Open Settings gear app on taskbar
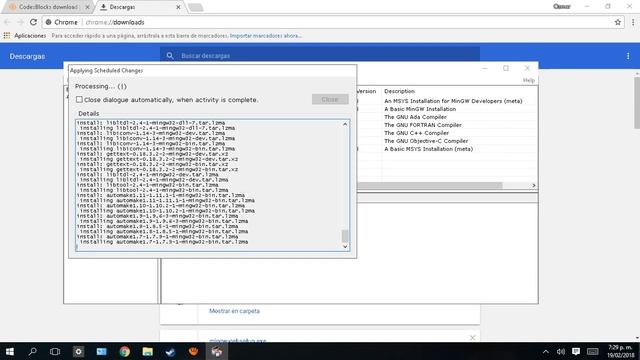640x360 pixels. coord(78,351)
